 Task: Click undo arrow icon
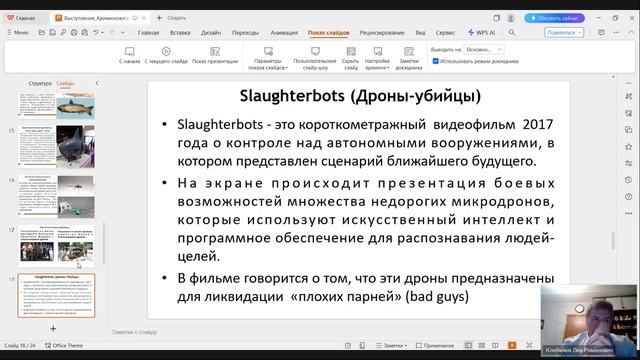click(96, 32)
